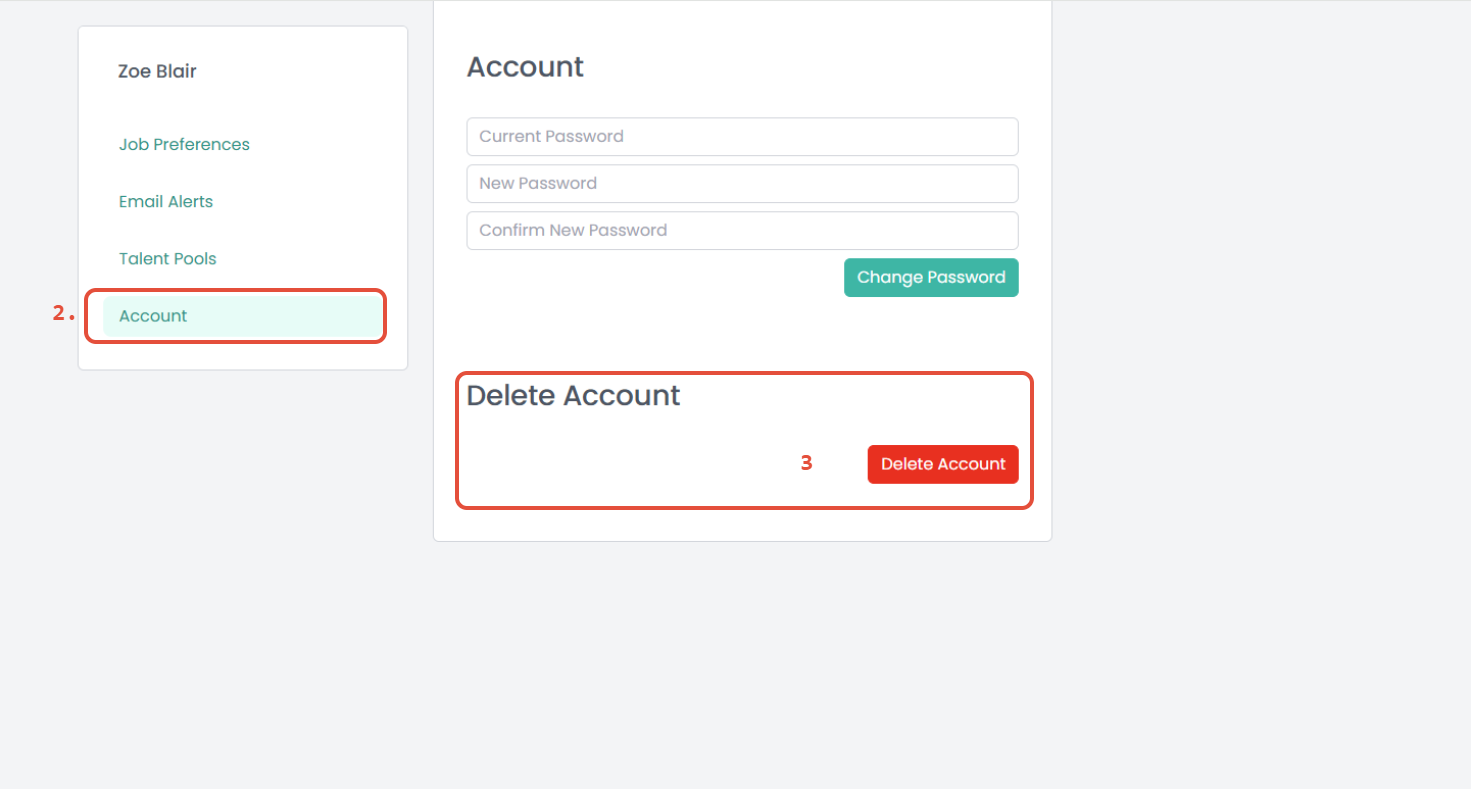Go to Email Alerts settings
Viewport: 1471px width, 789px height.
(166, 202)
